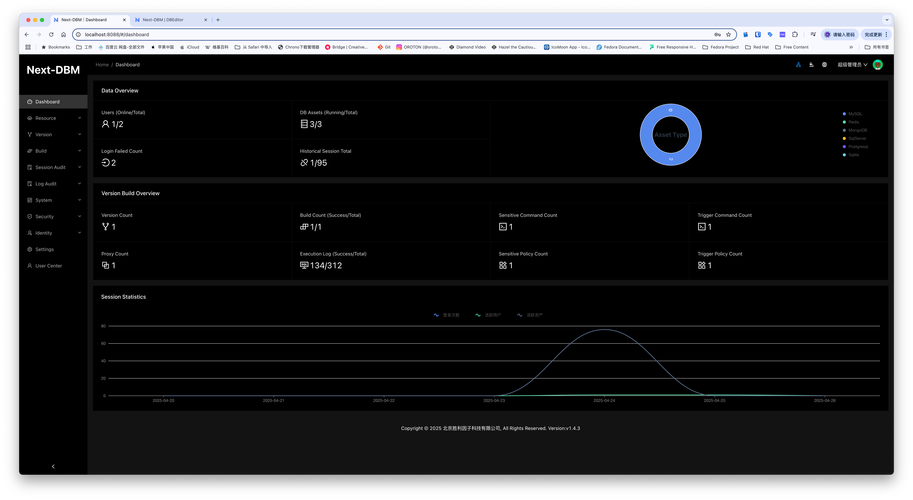
Task: Click the globe language icon in the header
Action: 824,65
